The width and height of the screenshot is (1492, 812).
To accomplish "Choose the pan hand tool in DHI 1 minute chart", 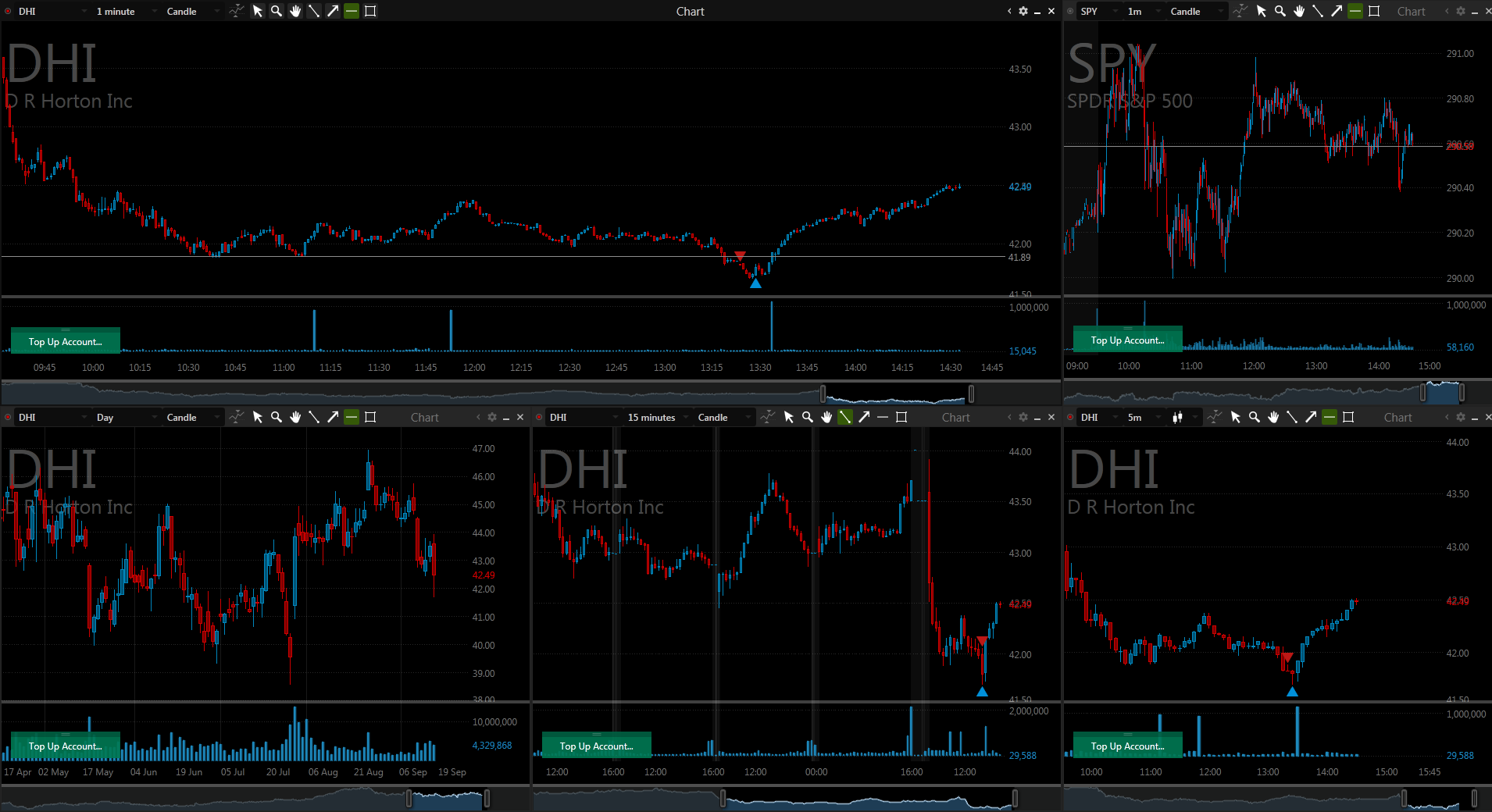I will tap(295, 11).
